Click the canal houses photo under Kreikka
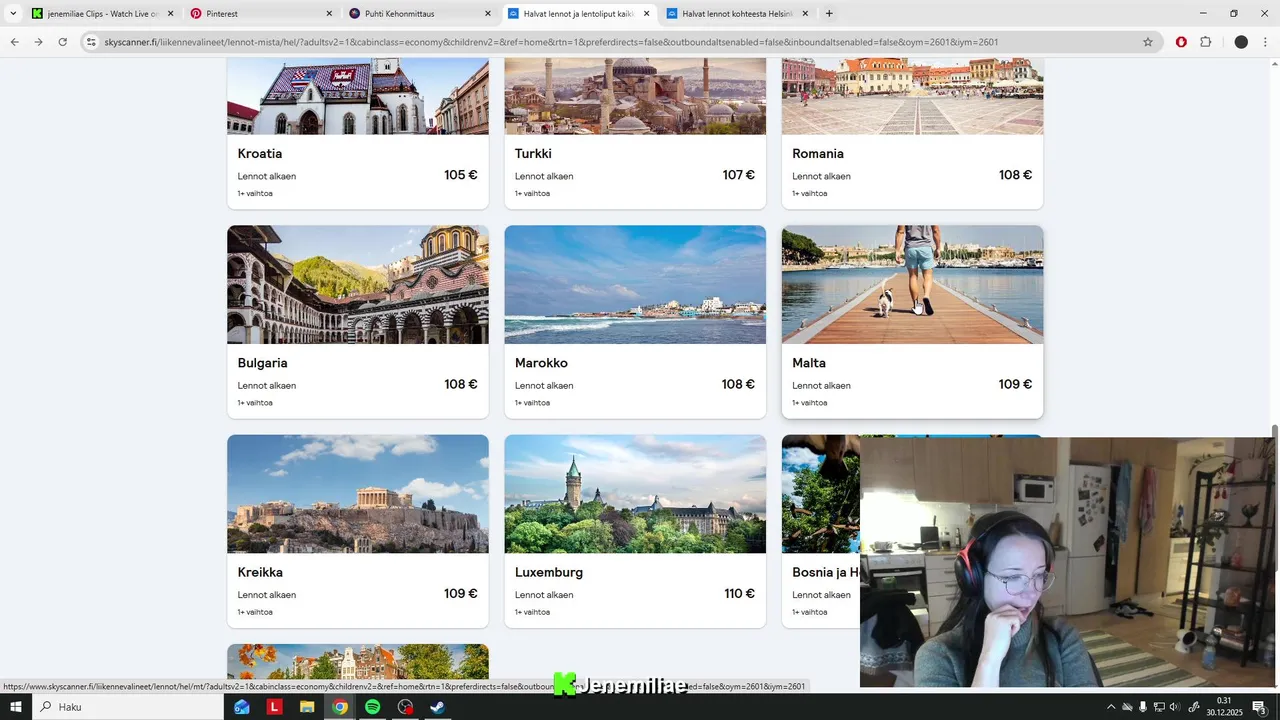This screenshot has height=720, width=1280. tap(358, 662)
